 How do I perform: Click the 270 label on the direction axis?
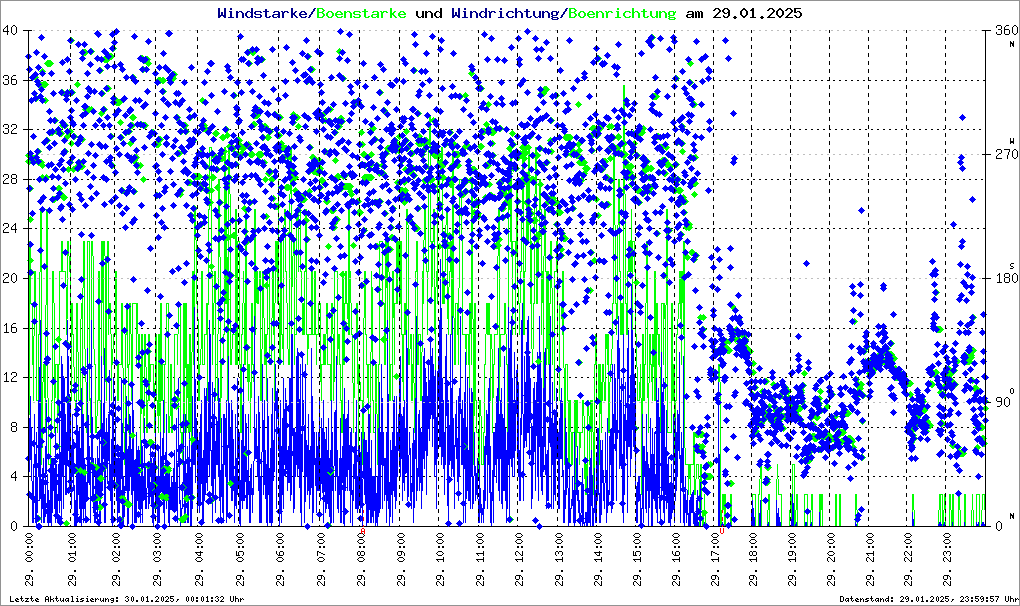point(1007,155)
